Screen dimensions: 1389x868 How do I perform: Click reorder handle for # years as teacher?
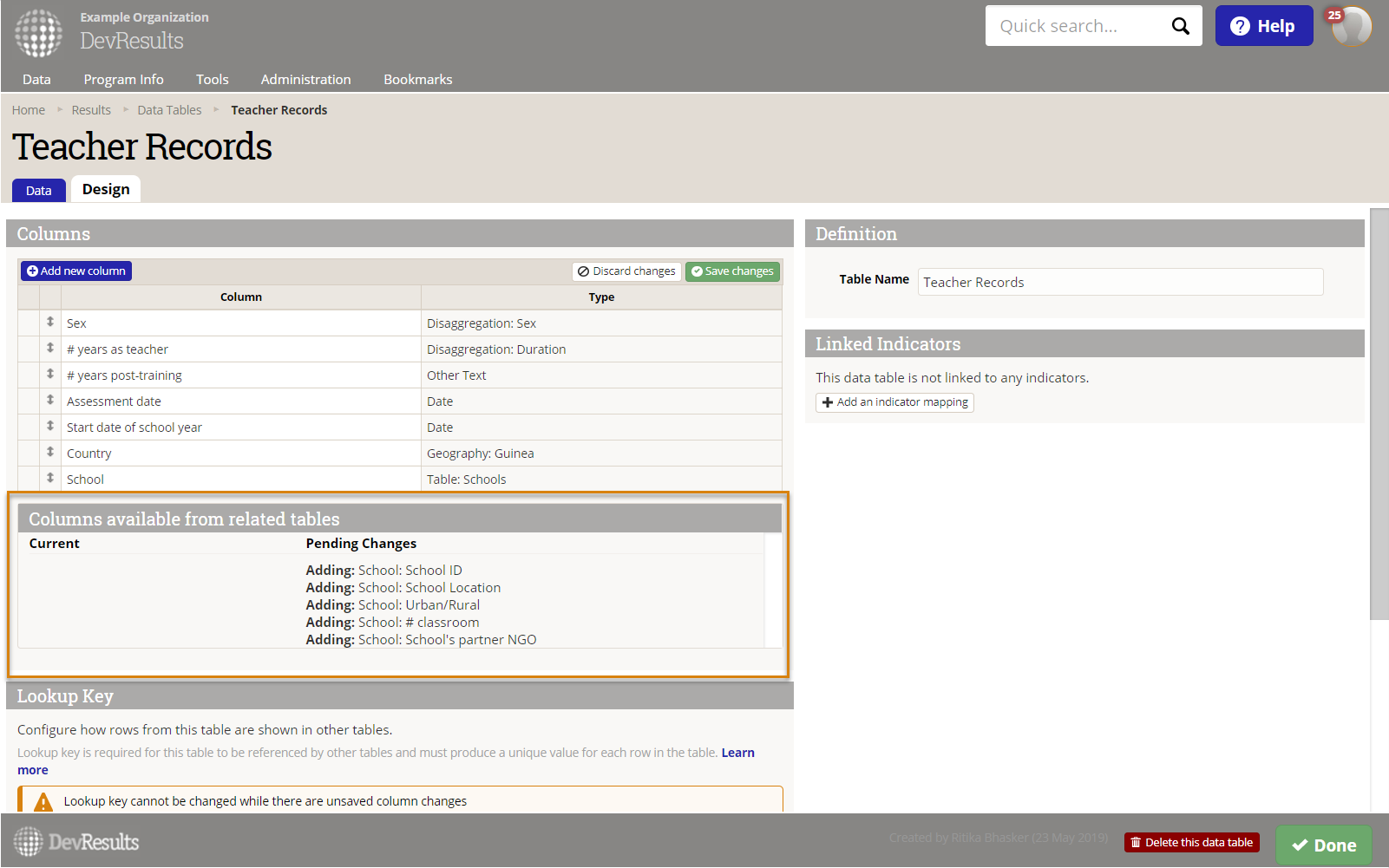pyautogui.click(x=50, y=349)
